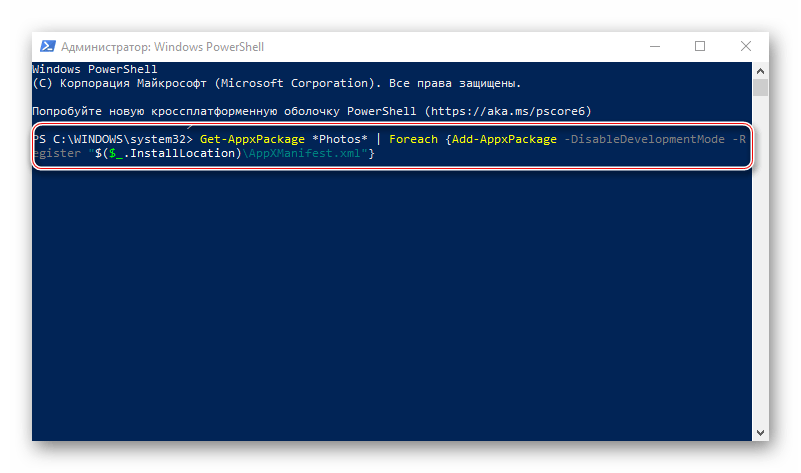Click the scrollbar up arrow
This screenshot has width=801, height=473.
pyautogui.click(x=760, y=70)
